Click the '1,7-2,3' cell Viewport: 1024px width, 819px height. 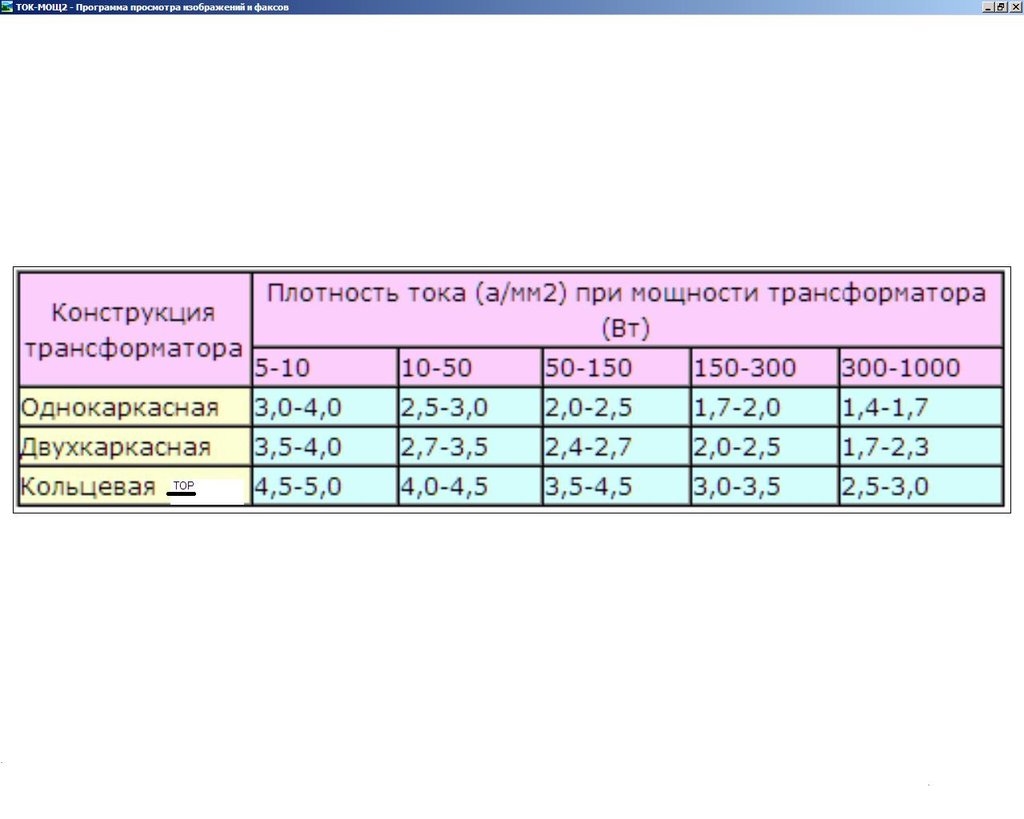click(x=921, y=447)
